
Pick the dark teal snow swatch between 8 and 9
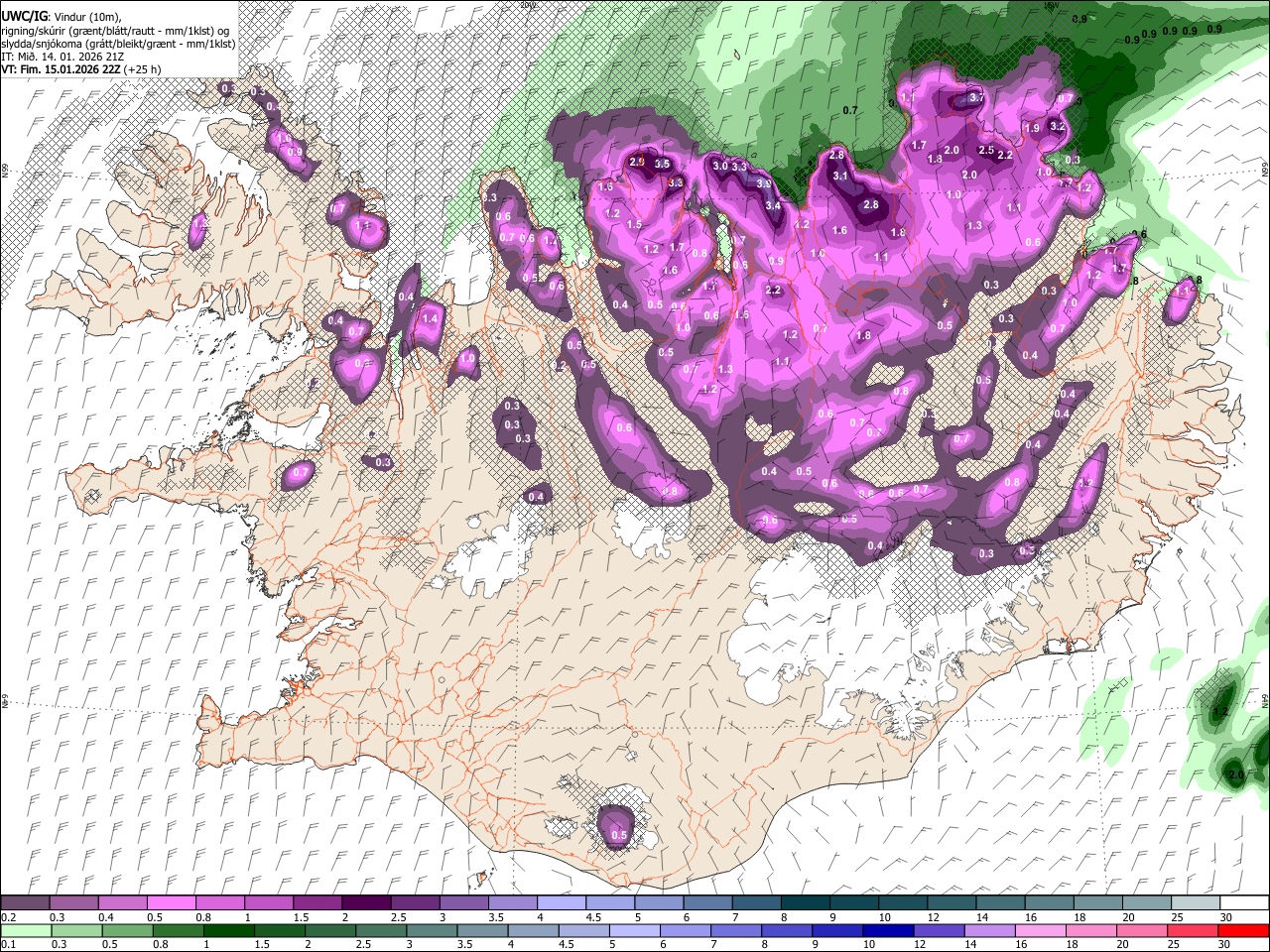(805, 903)
